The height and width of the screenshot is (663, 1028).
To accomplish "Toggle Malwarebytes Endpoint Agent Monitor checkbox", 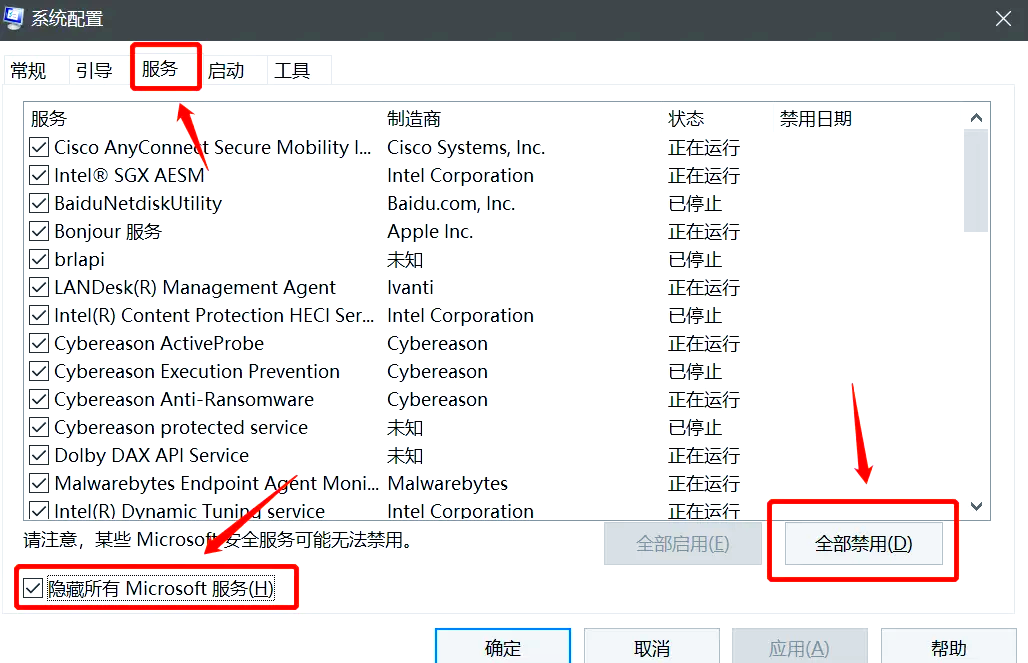I will click(39, 483).
